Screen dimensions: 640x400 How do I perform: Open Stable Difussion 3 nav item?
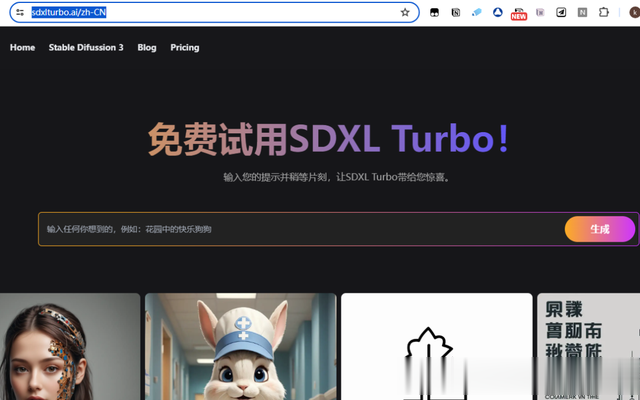coord(86,47)
